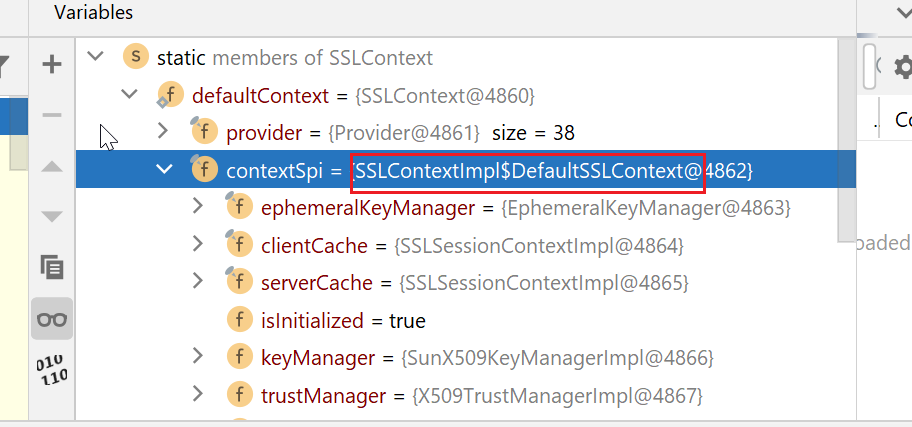Move watch down with down arrow
This screenshot has width=912, height=427.
pos(51,216)
